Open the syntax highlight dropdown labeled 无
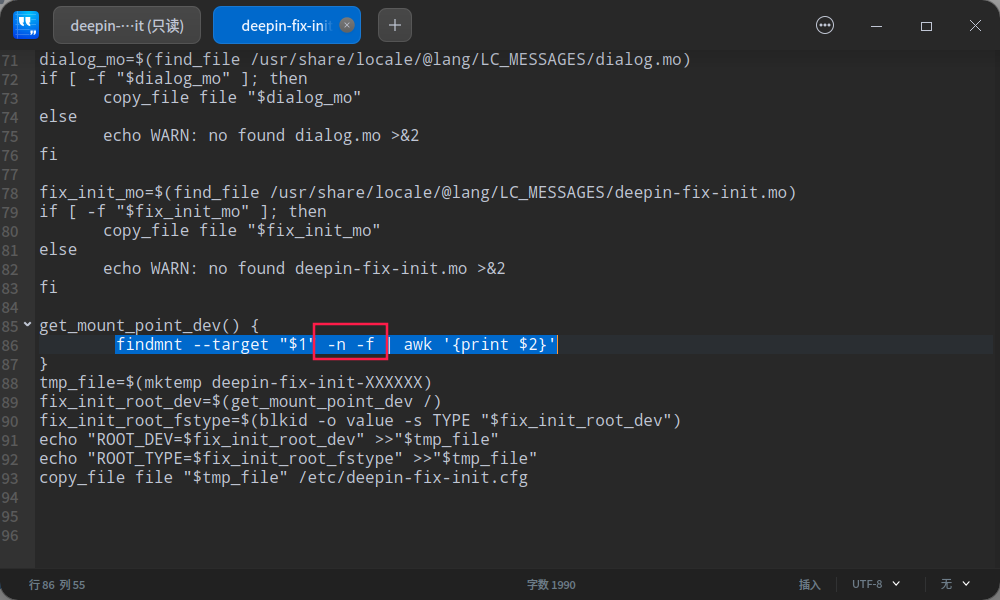Viewport: 1000px width, 600px height. click(955, 584)
